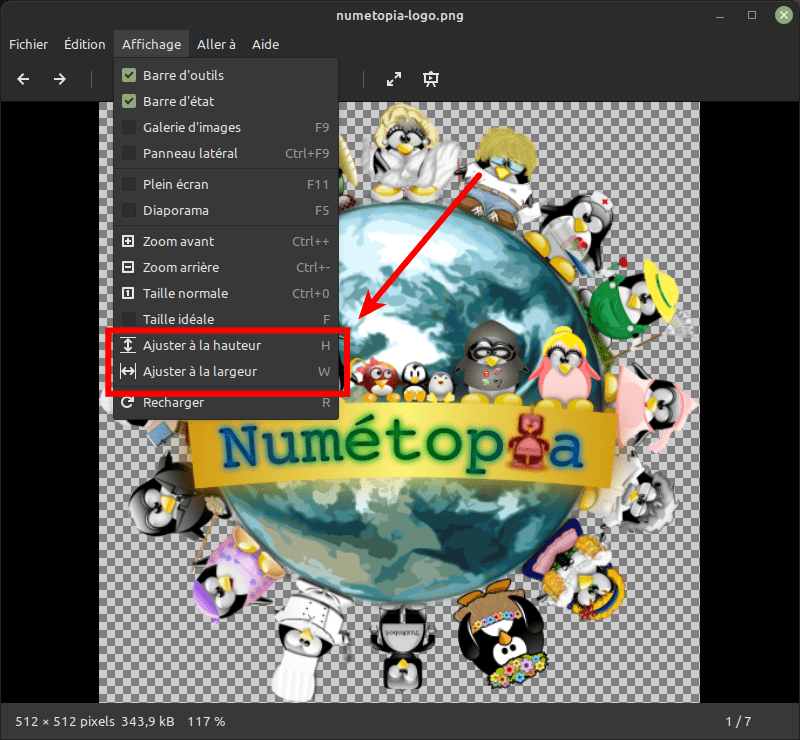This screenshot has width=800, height=740.
Task: Maximize the image viewer window
Action: coord(752,15)
